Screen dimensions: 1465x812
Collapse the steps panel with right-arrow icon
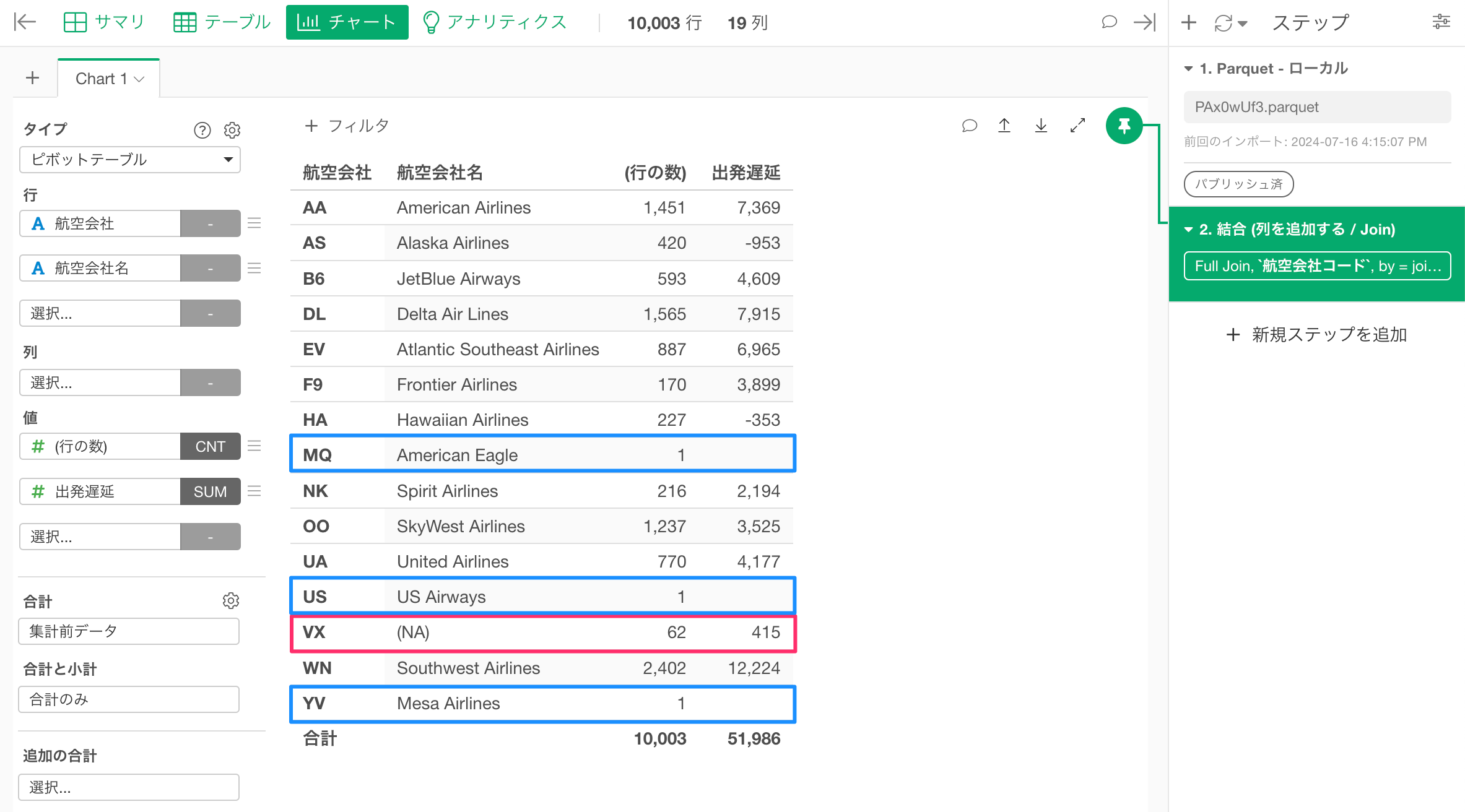pyautogui.click(x=1144, y=22)
